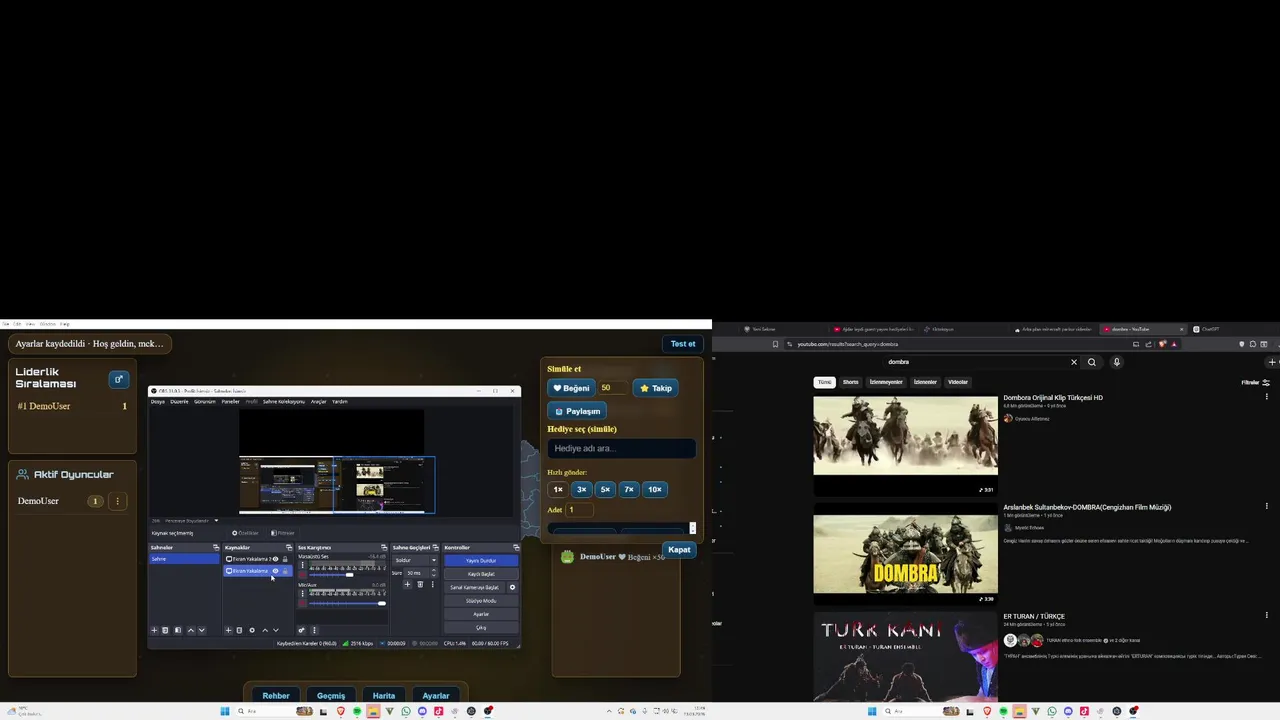Screen dimensions: 1280x720
Task: Mute the Masaüstü Ses channel
Action: point(302,575)
